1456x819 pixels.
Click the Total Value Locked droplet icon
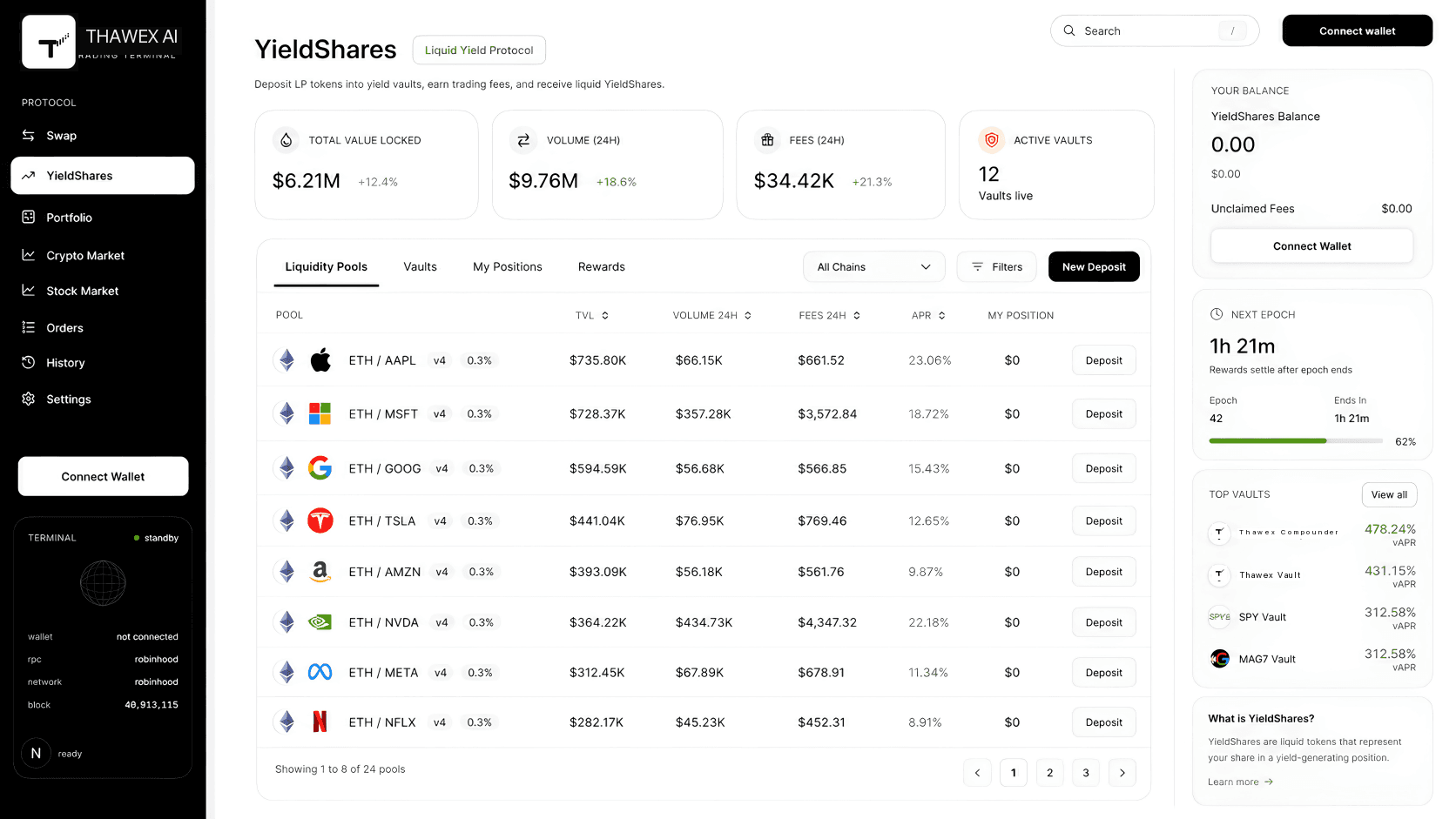pos(286,139)
